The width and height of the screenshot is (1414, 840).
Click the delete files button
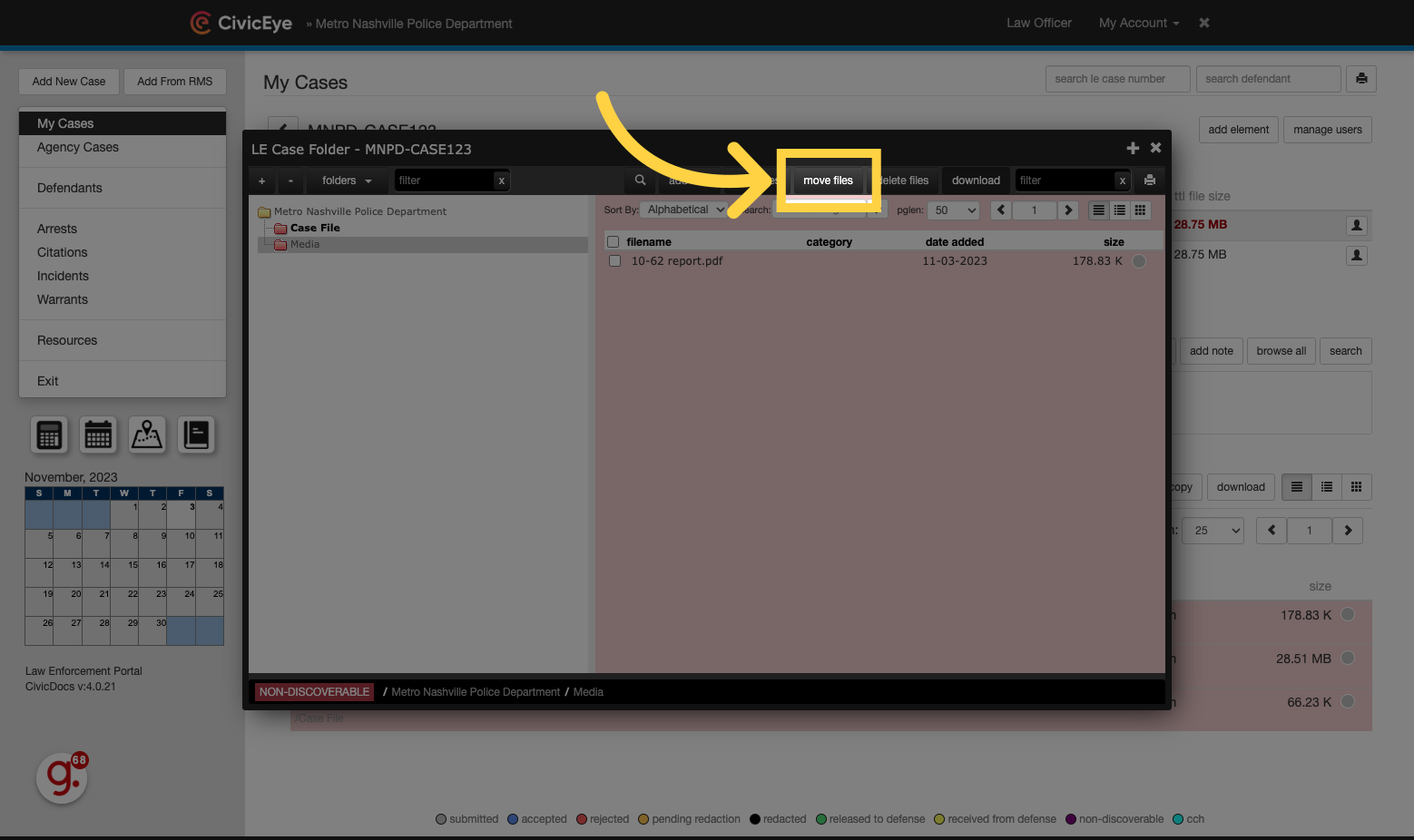[904, 181]
